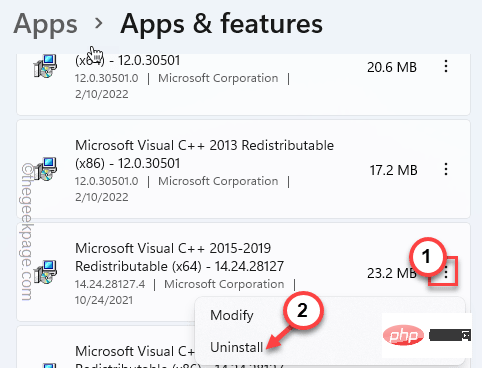Click the 17.2 MB size value
Screen dimensions: 482x368
click(393, 170)
